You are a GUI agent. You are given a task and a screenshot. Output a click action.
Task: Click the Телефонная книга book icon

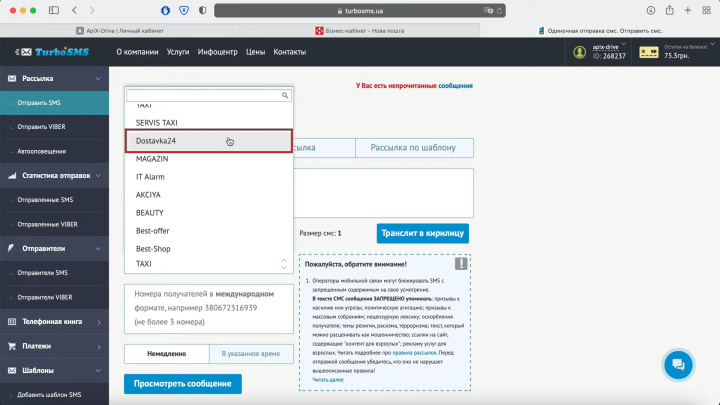(x=12, y=321)
